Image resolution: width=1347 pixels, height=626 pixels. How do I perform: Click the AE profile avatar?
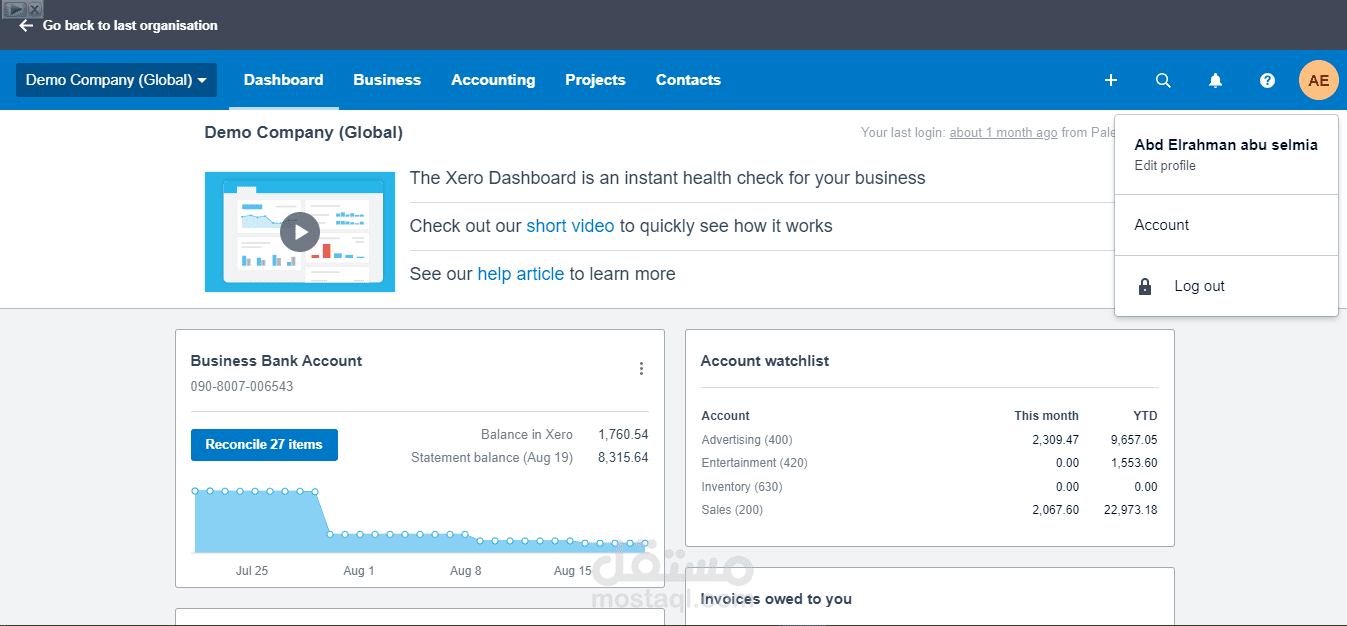[1318, 80]
